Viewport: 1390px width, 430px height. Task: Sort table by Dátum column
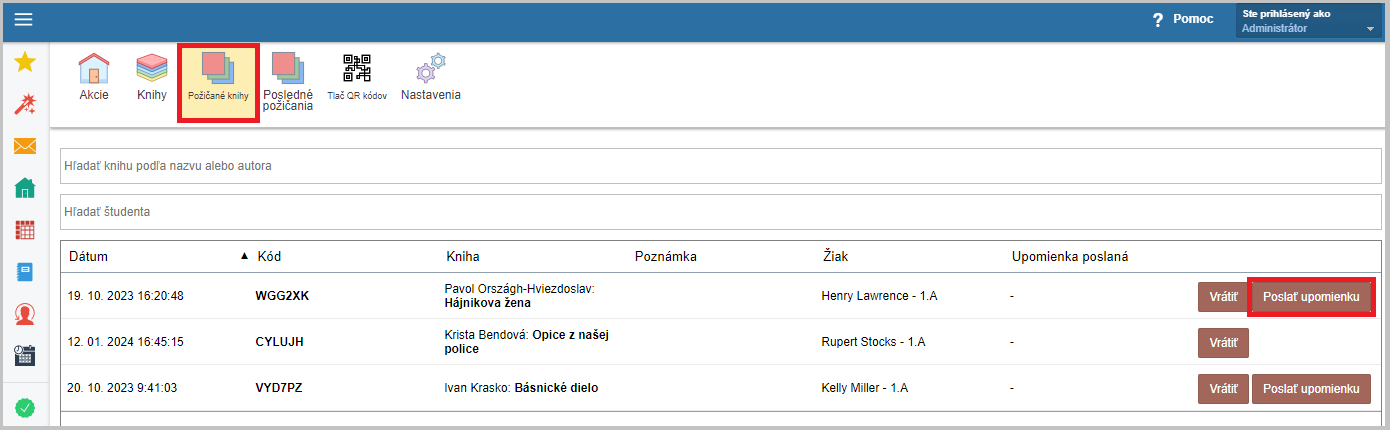[88, 257]
